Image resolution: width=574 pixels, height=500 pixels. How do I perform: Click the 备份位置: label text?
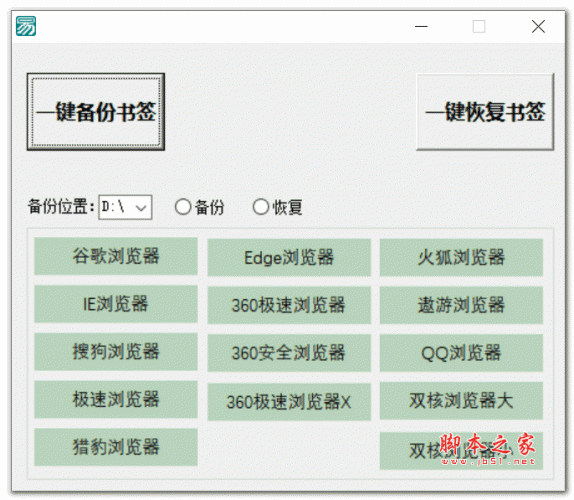point(61,207)
